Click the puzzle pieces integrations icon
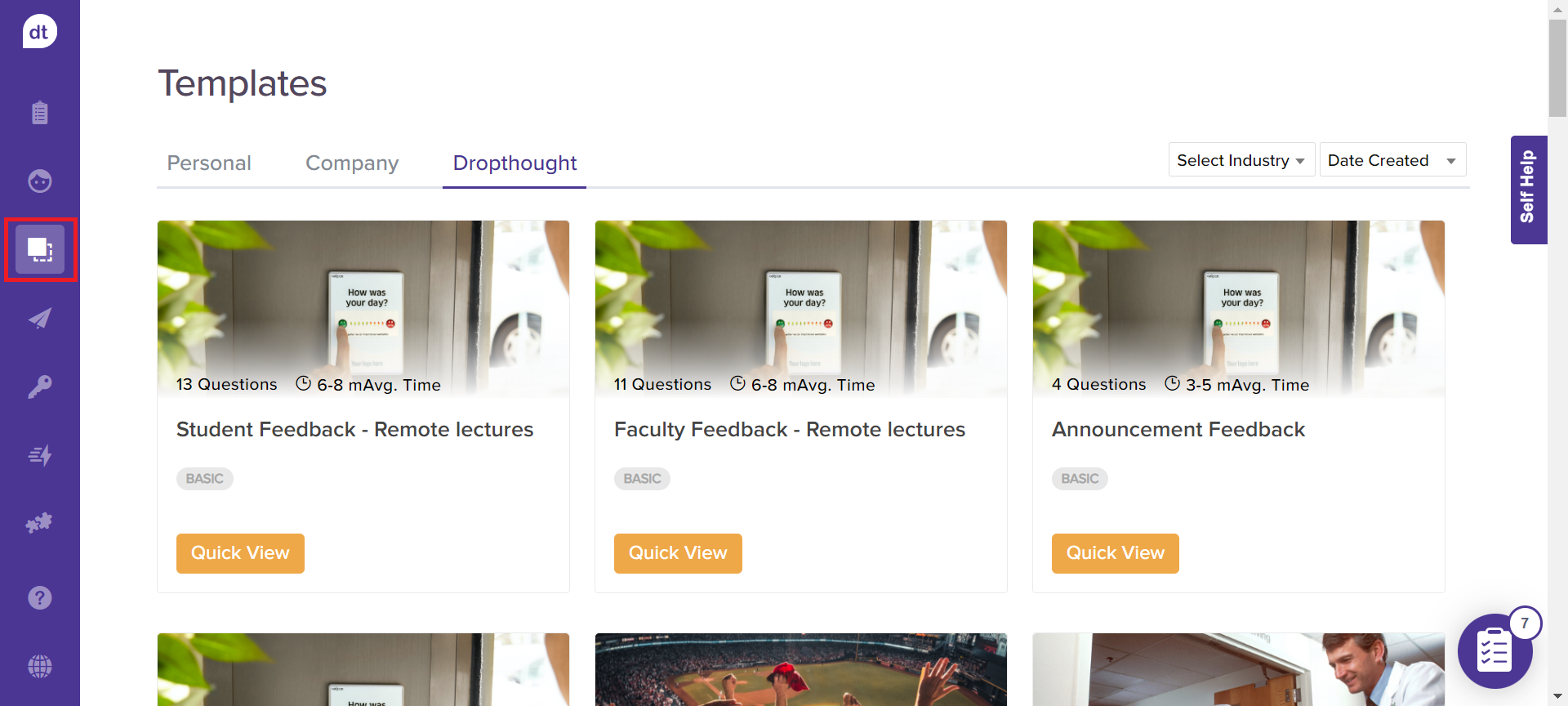The height and width of the screenshot is (706, 1568). click(x=39, y=523)
